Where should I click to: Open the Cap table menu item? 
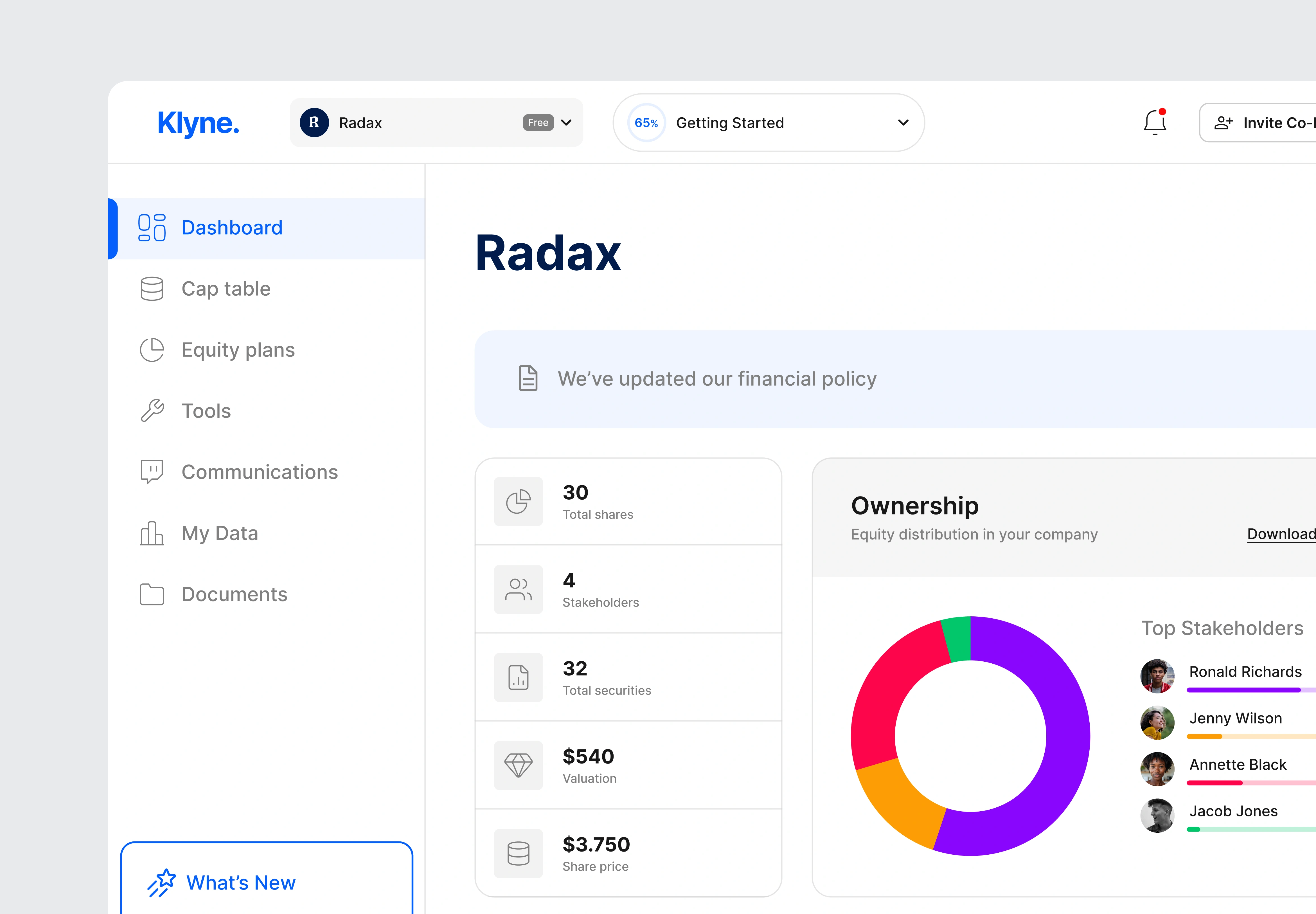226,289
